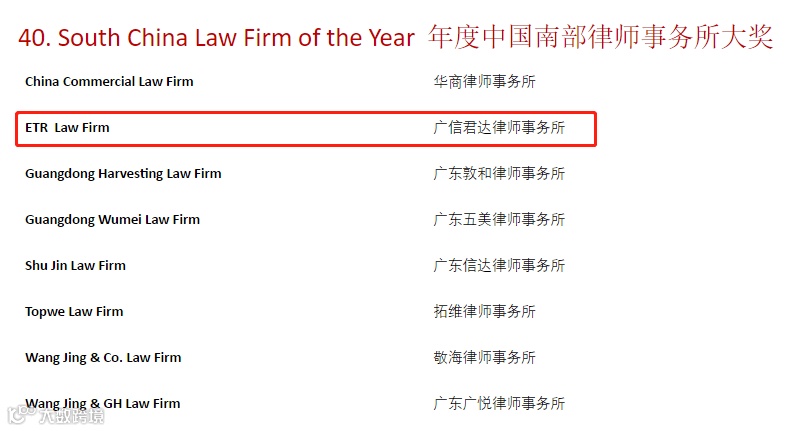The image size is (790, 431).
Task: Select Wang Jing & GH Law Firm
Action: pos(103,404)
